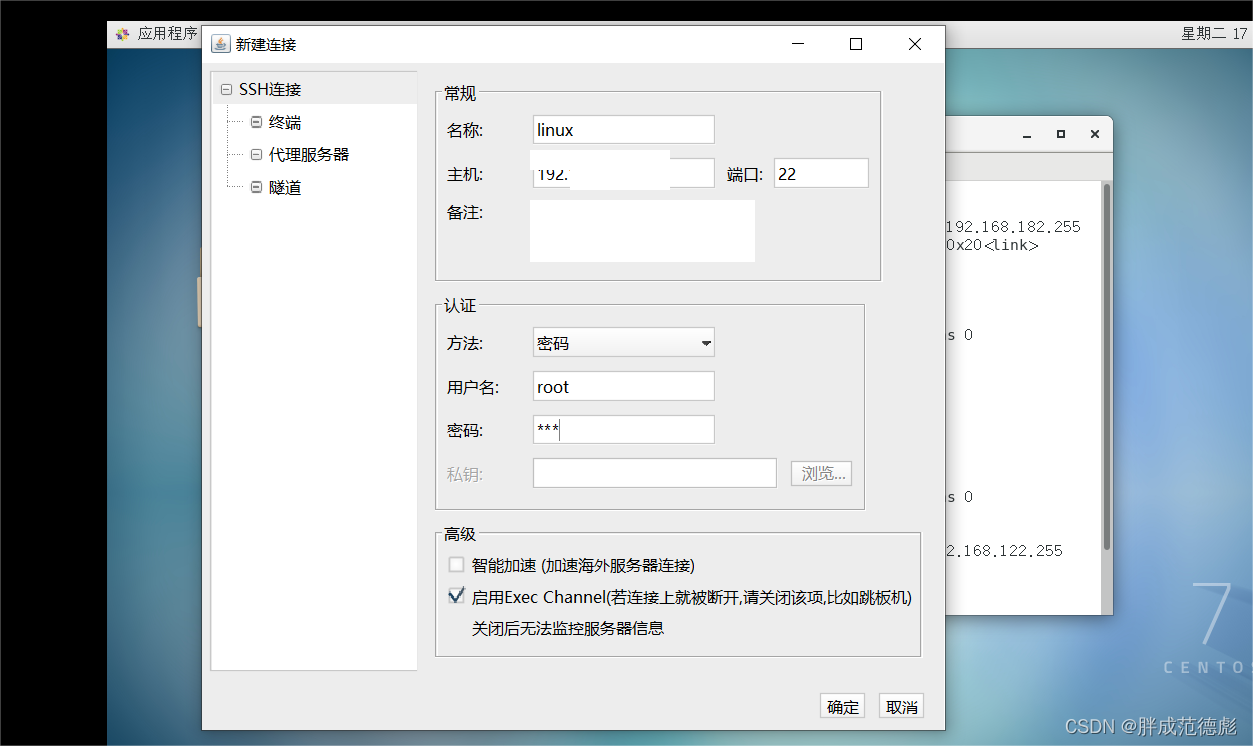Collapse the SSH连接 tree node
The width and height of the screenshot is (1253, 746).
coord(226,89)
